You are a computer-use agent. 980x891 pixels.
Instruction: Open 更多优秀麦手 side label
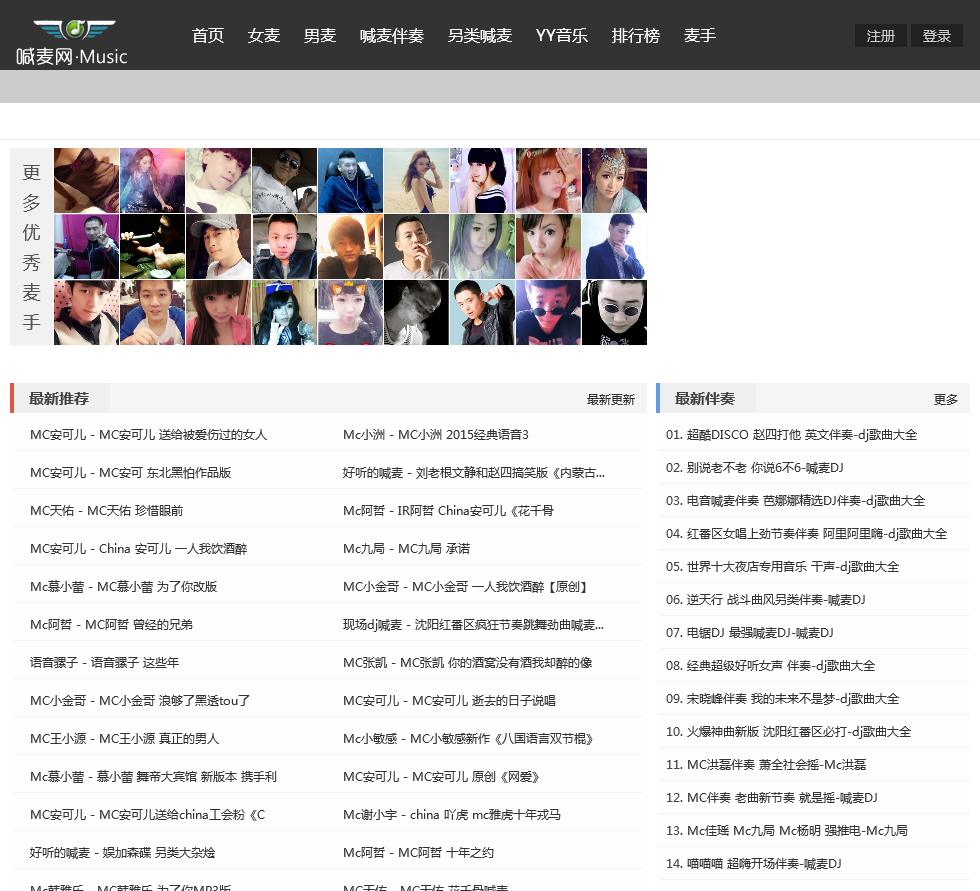click(x=31, y=247)
